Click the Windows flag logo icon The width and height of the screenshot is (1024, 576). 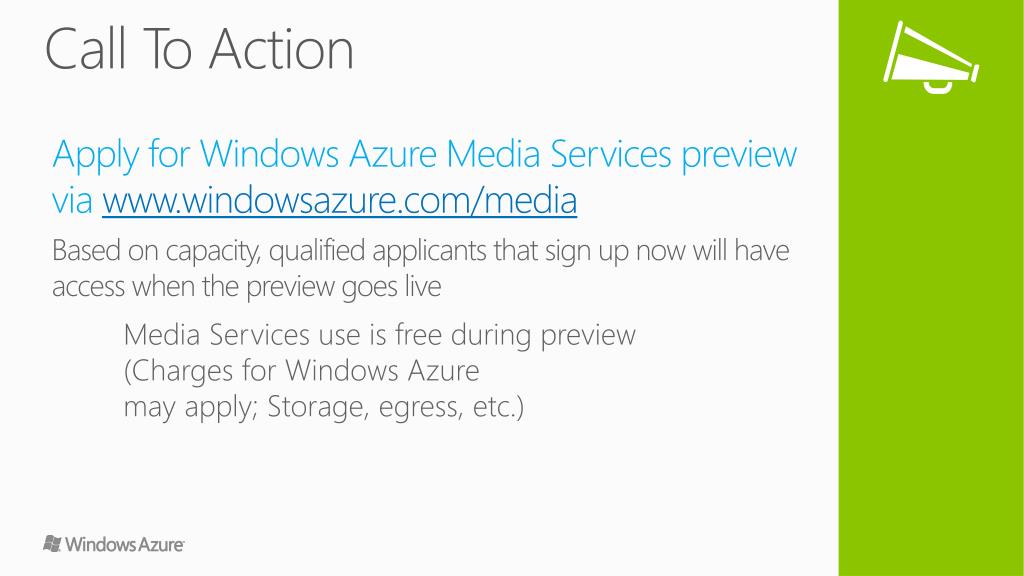[x=52, y=543]
